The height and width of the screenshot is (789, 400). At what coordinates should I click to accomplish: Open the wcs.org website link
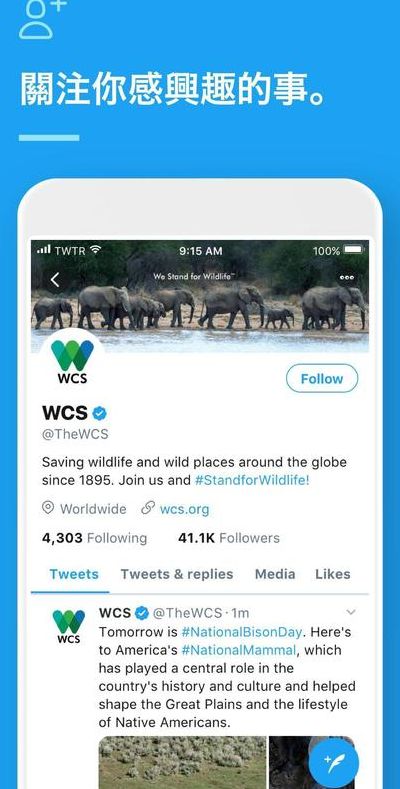[x=184, y=509]
